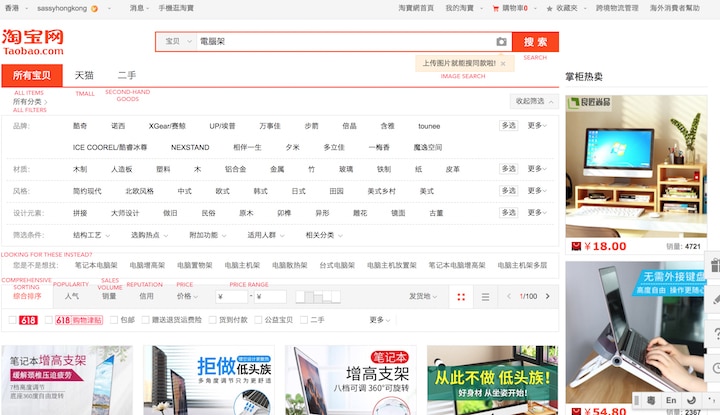Close the image upload tooltip
Viewport: 720px width, 415px height.
503,63
